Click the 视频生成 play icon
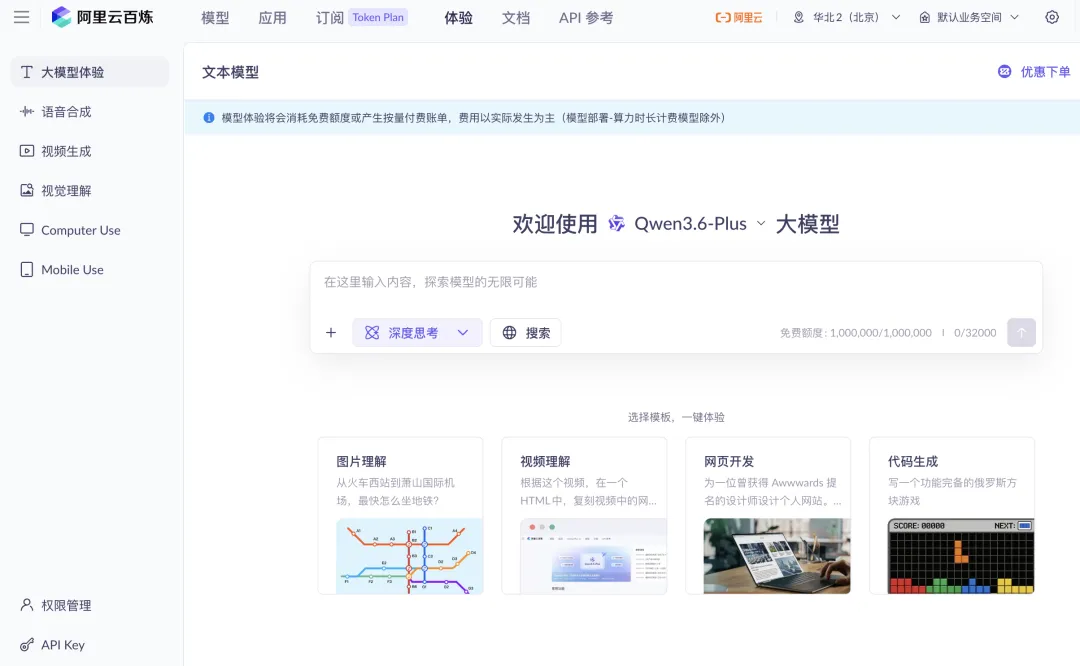 (x=27, y=151)
